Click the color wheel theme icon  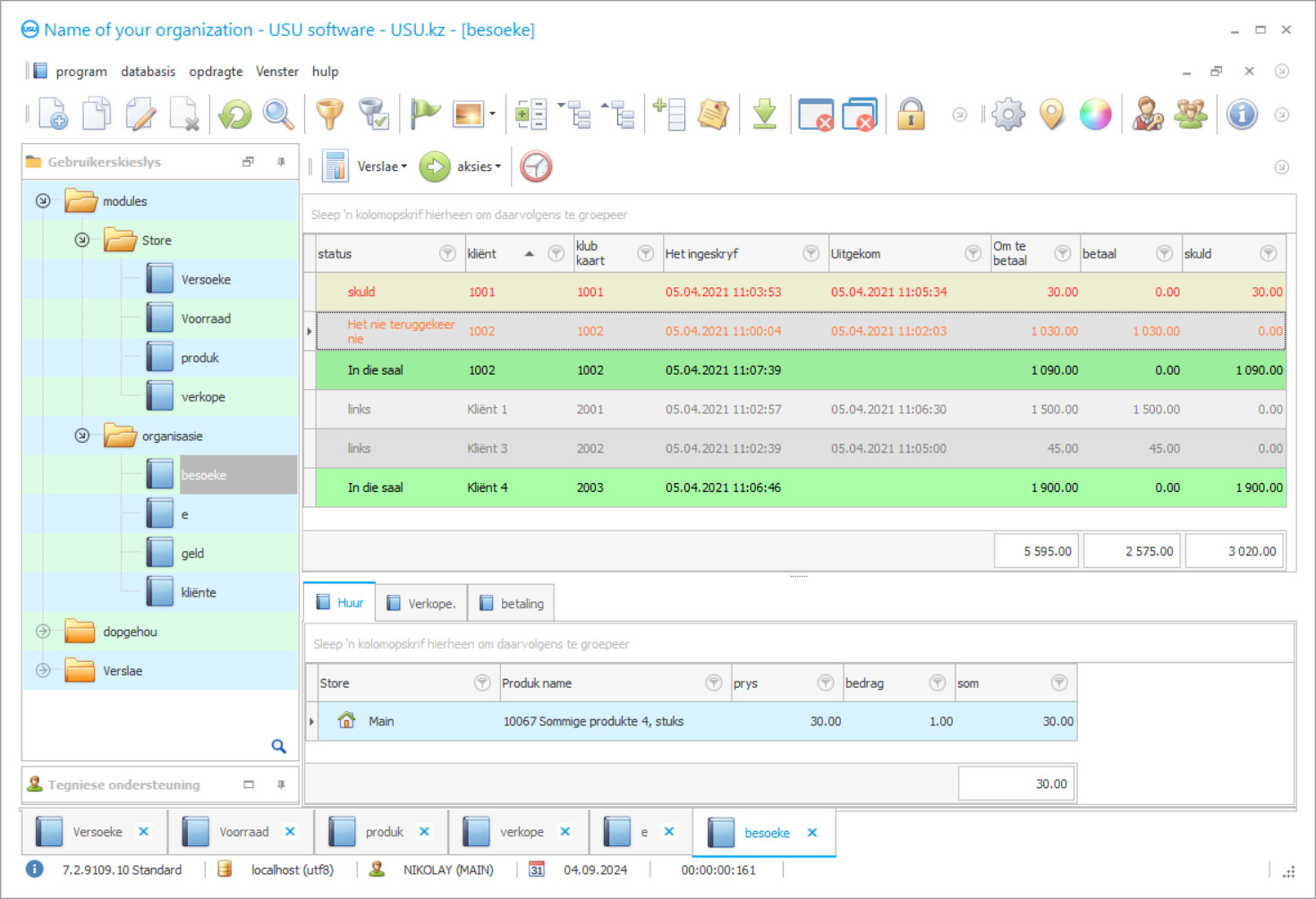click(x=1095, y=114)
